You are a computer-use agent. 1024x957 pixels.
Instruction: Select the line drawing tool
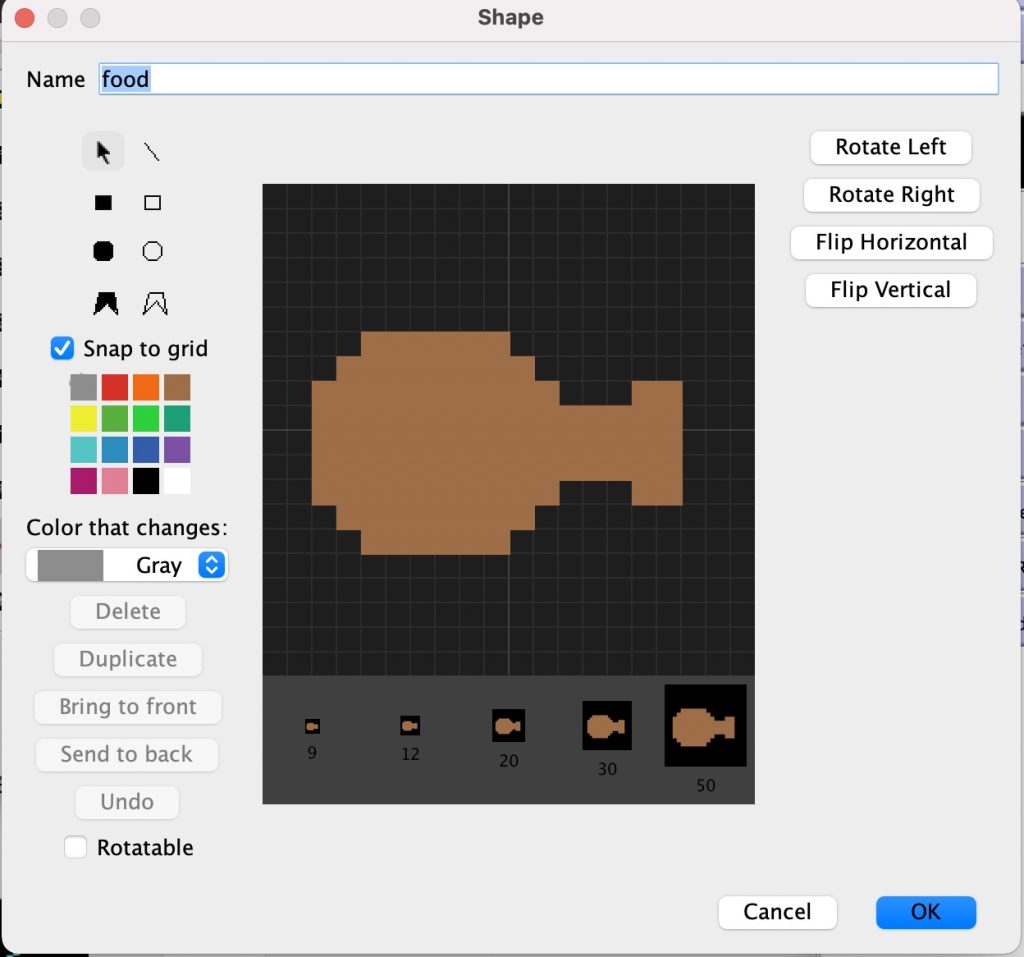(152, 152)
